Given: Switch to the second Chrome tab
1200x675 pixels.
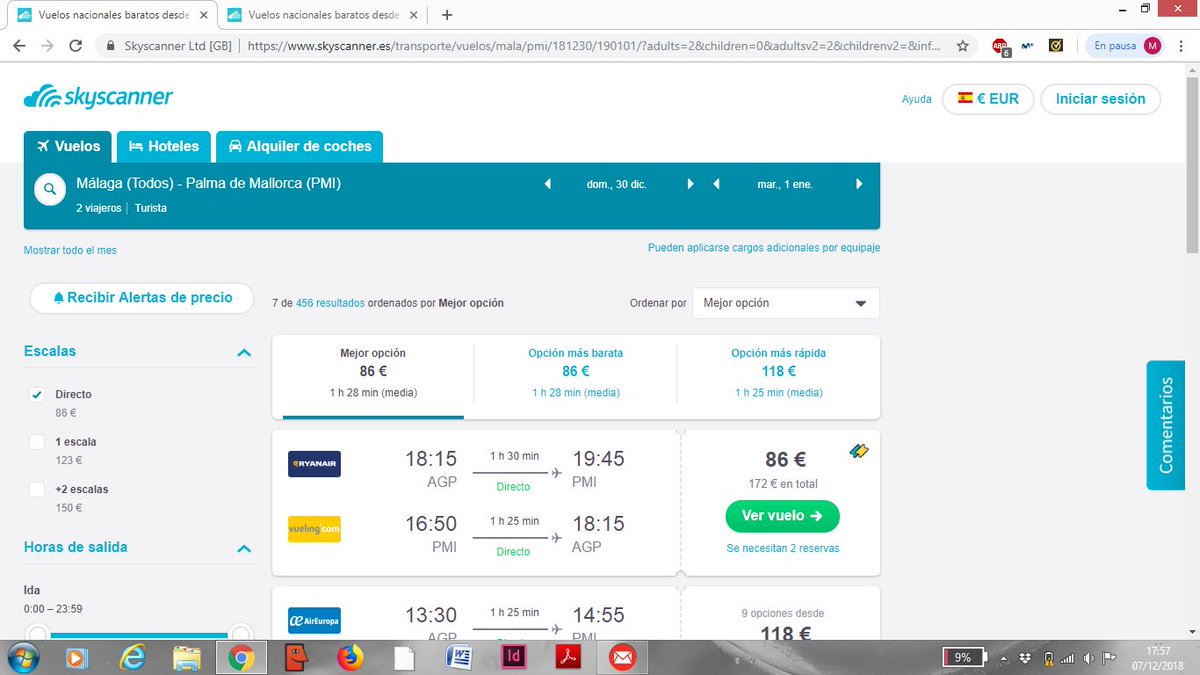Looking at the screenshot, I should coord(320,15).
